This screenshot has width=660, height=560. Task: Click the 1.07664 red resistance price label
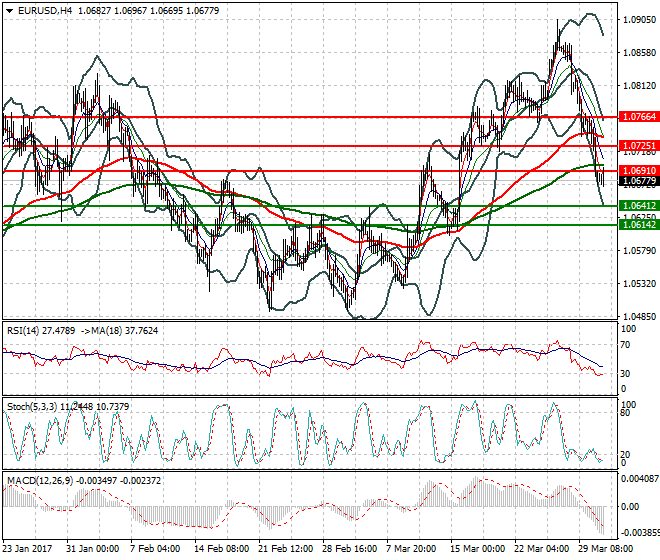[x=639, y=117]
